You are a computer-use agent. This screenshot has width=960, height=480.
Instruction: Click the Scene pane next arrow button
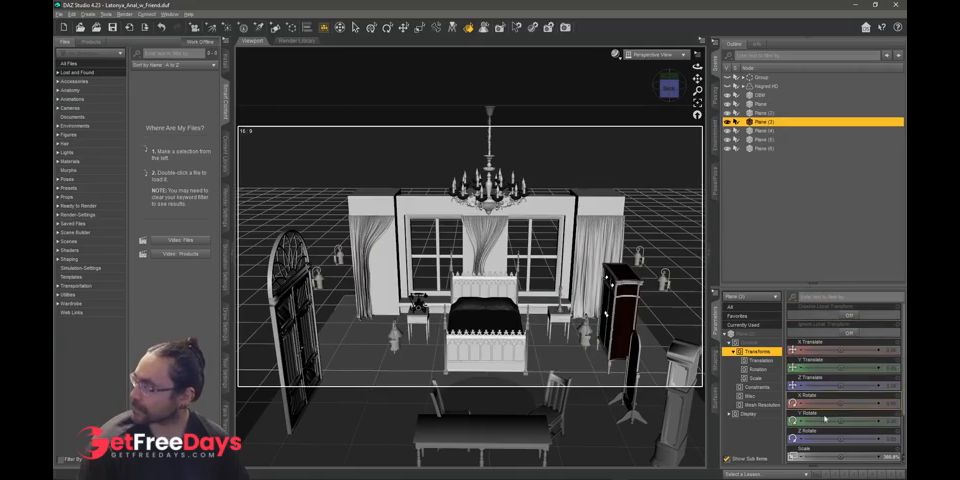click(x=898, y=55)
